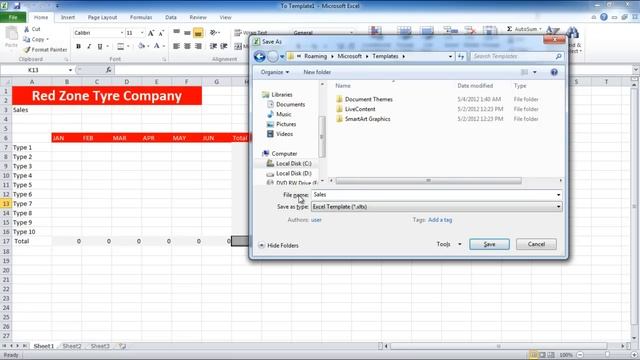
Task: Open the Save as type combo box
Action: tap(436, 207)
